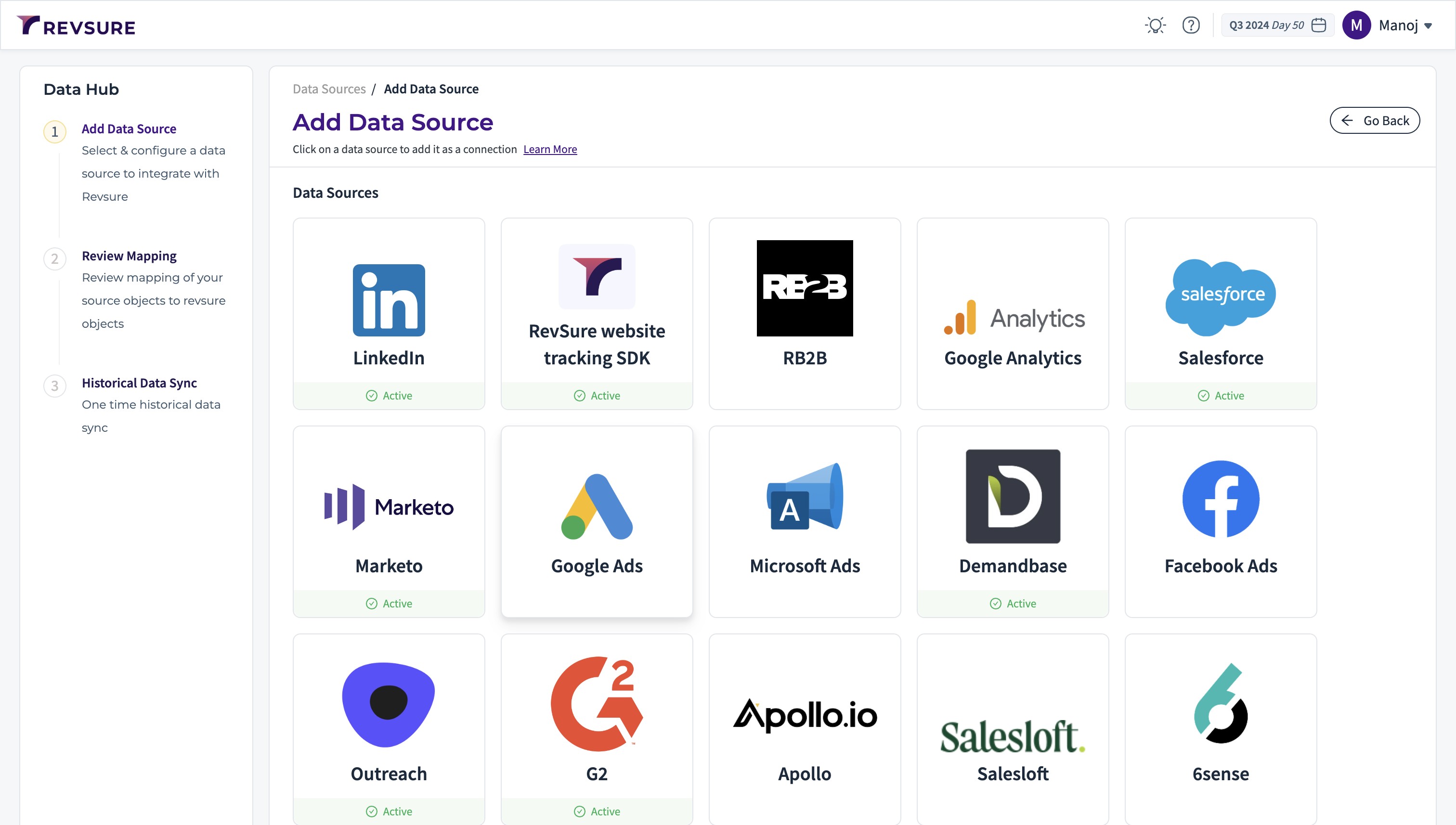Viewport: 1456px width, 825px height.
Task: Click the Apollo.io logo card
Action: click(804, 715)
